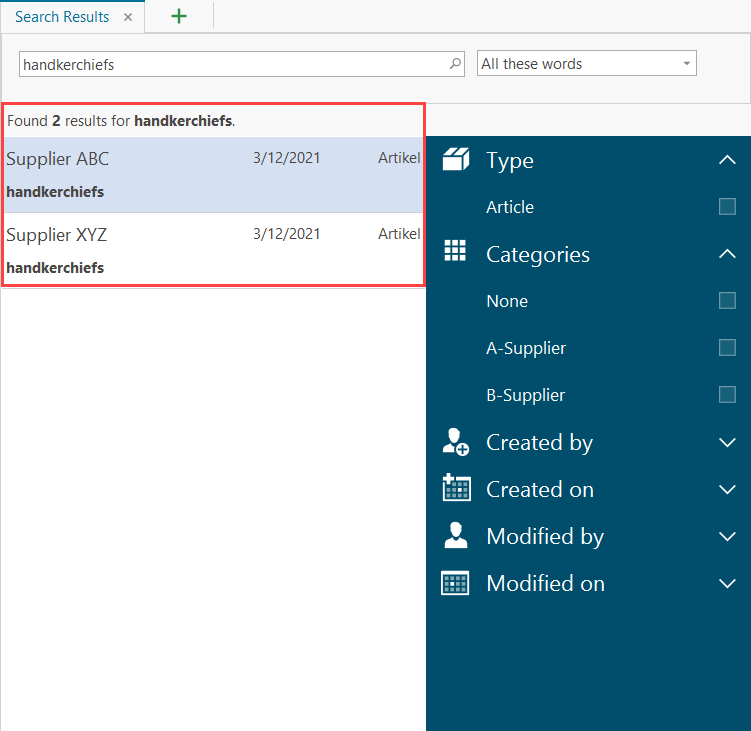Check the None category checkbox
751x731 pixels.
(727, 301)
